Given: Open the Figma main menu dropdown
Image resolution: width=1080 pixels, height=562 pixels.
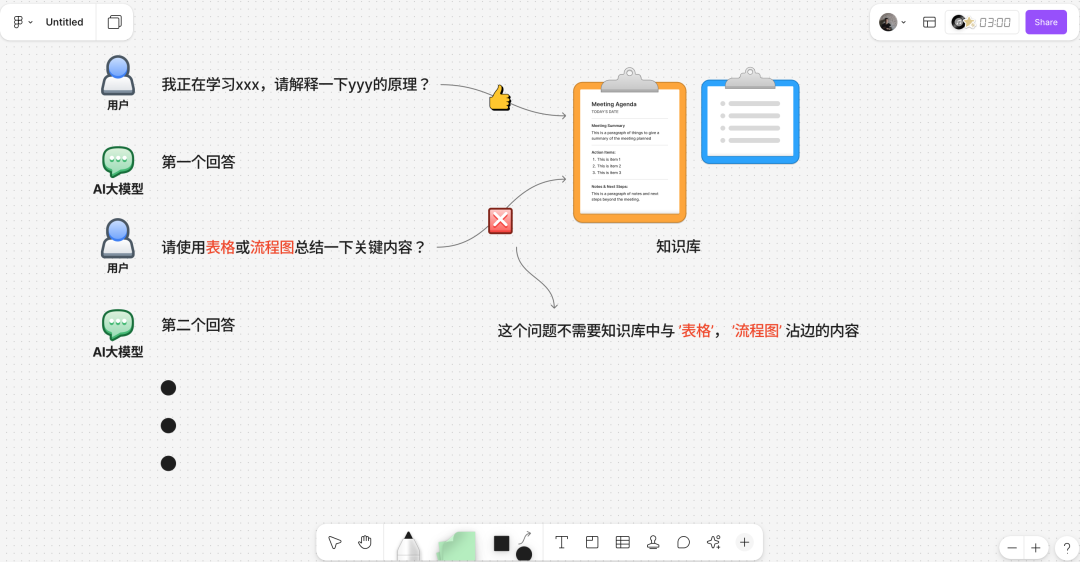Looking at the screenshot, I should click(23, 22).
